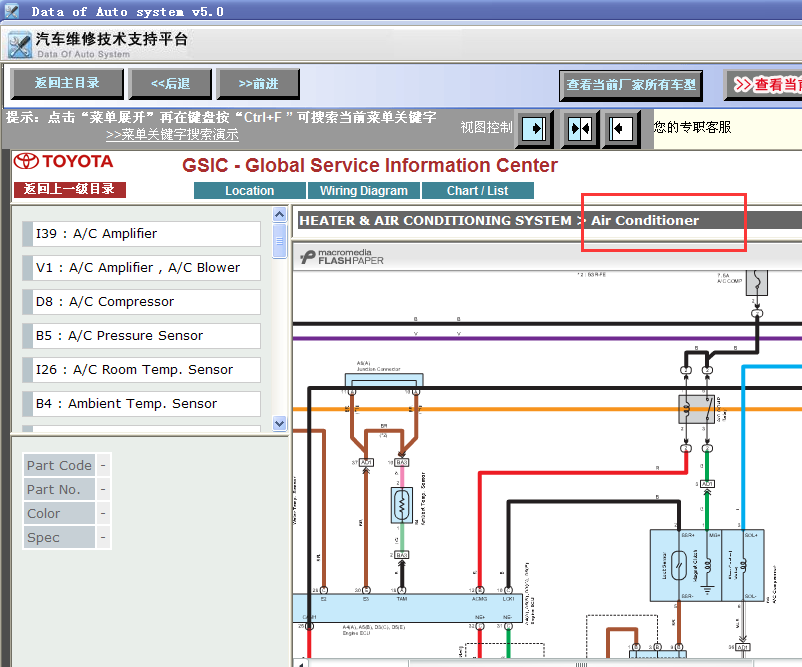Open the Location tab
Screen dimensions: 802x667
click(x=250, y=191)
